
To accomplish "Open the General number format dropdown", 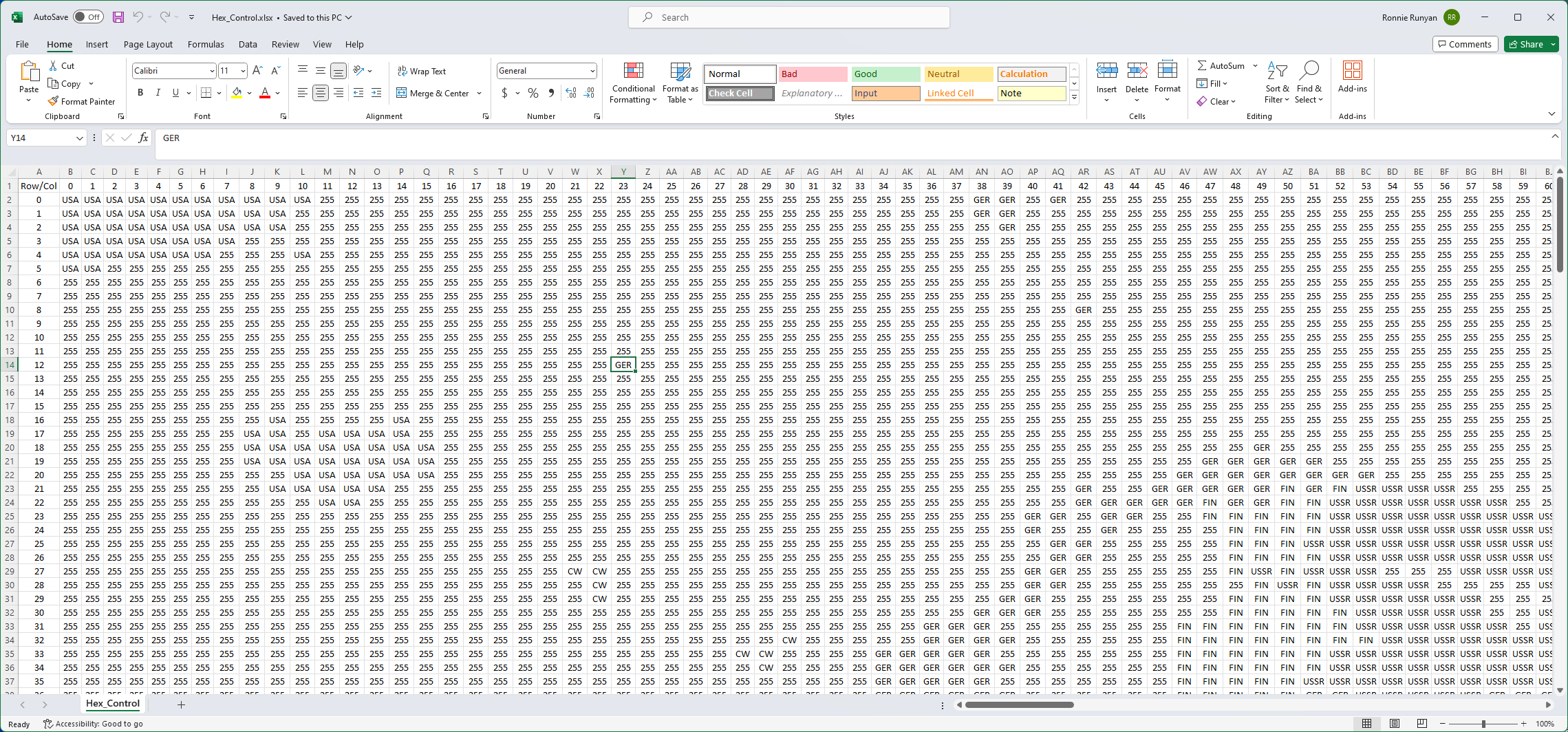I will (x=592, y=71).
